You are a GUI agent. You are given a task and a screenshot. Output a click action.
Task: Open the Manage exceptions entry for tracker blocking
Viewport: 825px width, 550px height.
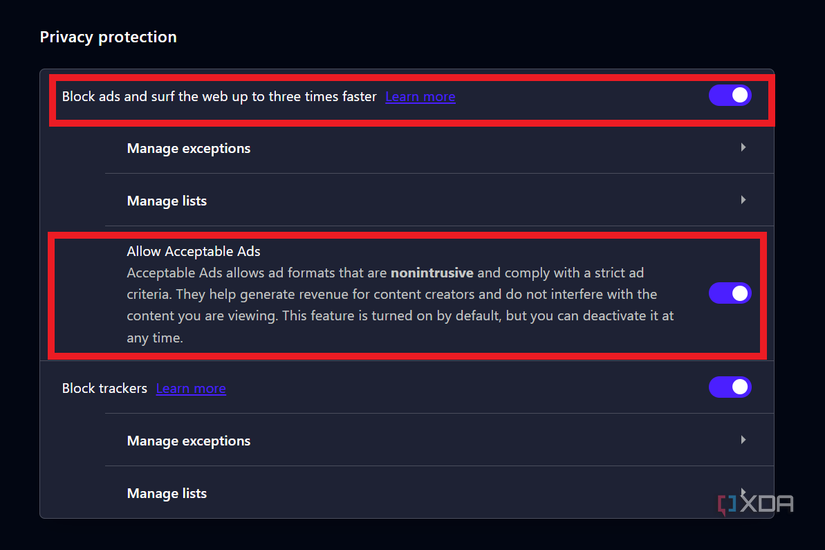pos(439,441)
